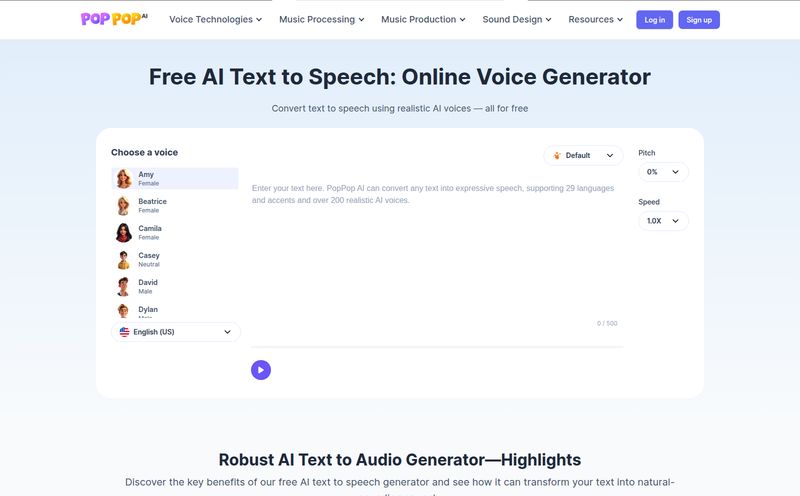The image size is (800, 496).
Task: Open the Speed 1.0X dropdown
Action: [x=663, y=221]
